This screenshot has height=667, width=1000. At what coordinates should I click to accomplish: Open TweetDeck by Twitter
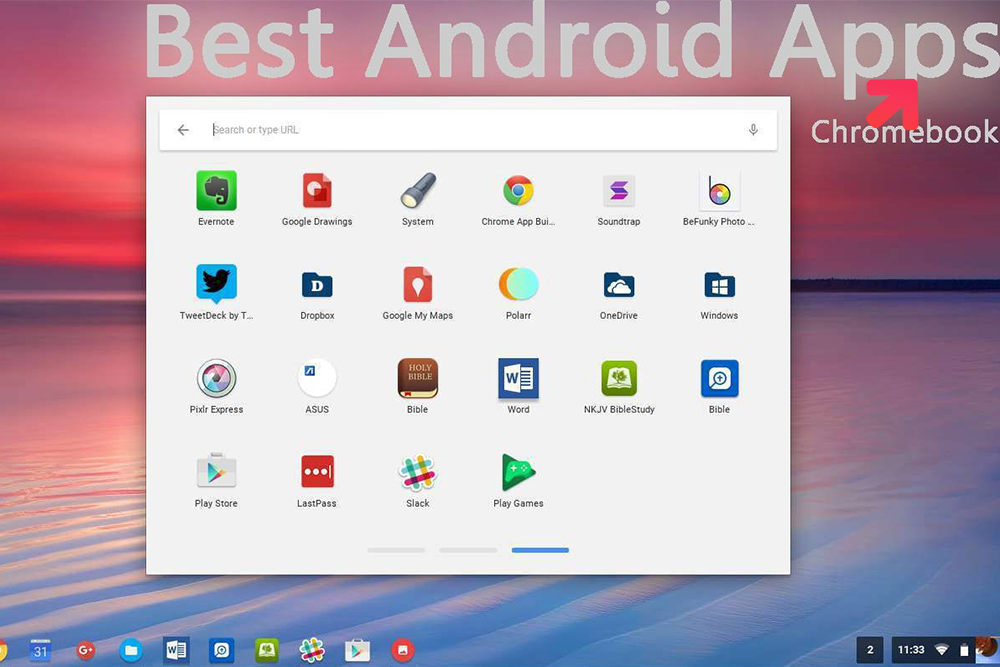pyautogui.click(x=216, y=284)
